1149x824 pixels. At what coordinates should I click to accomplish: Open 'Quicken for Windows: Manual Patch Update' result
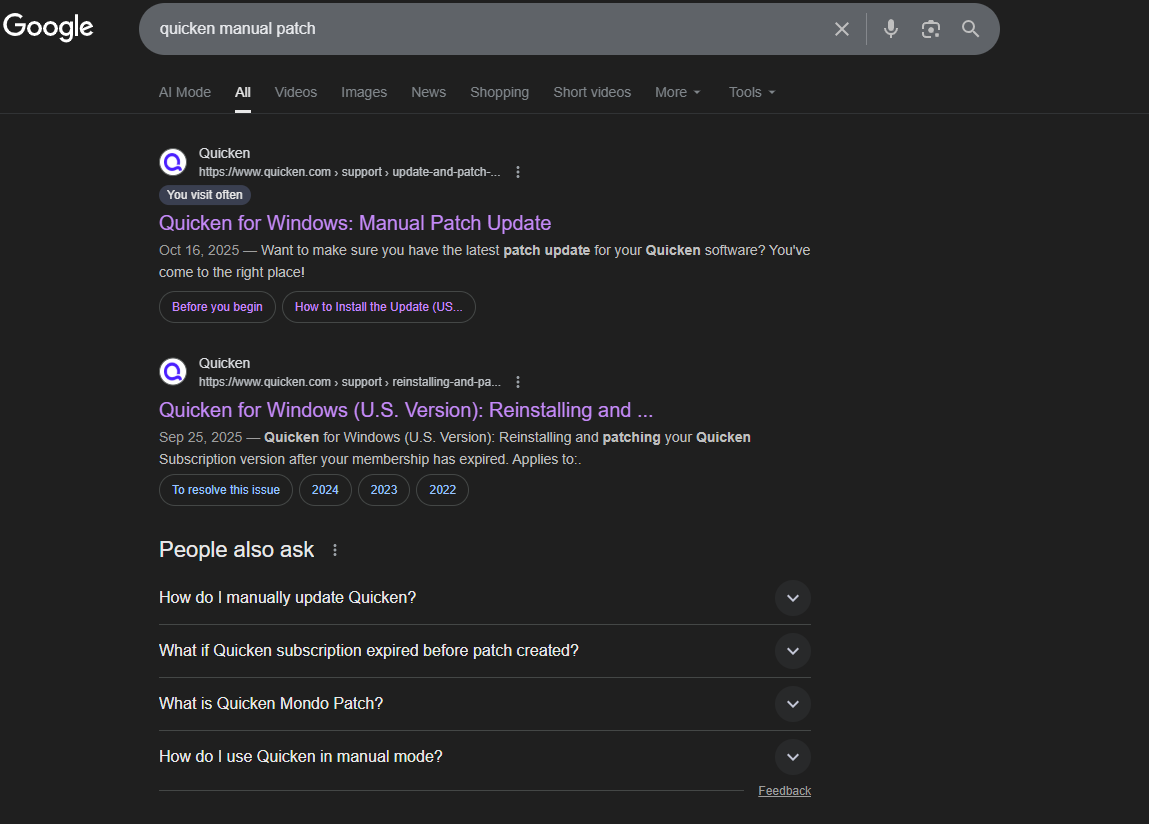[355, 222]
